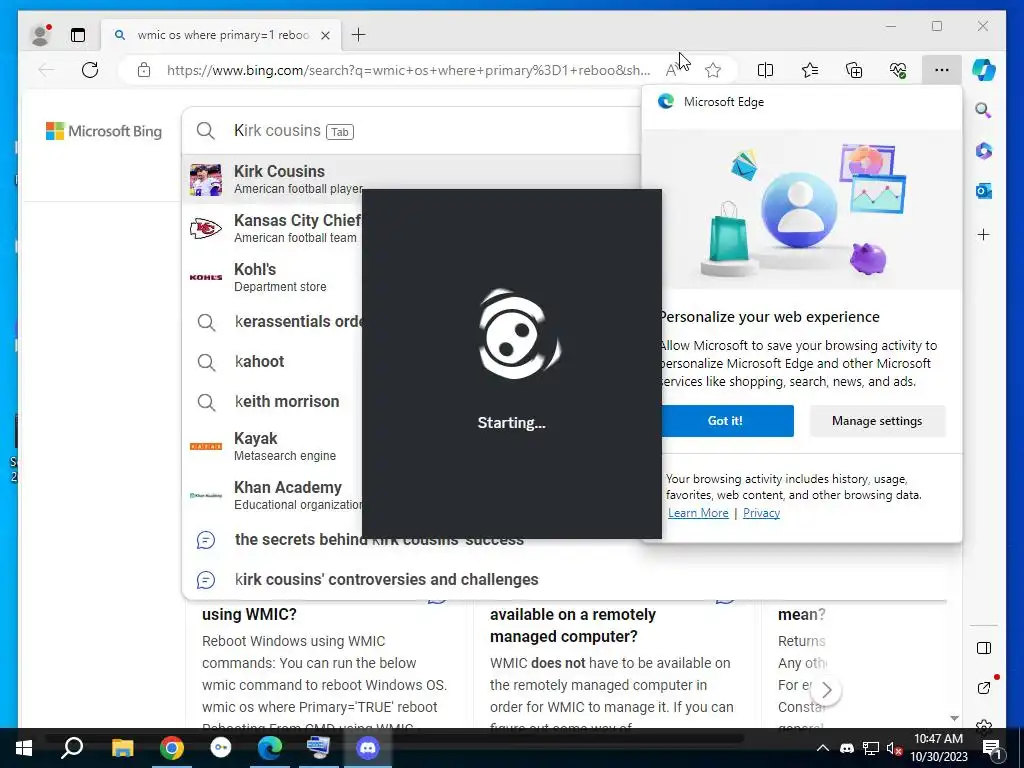The height and width of the screenshot is (768, 1024).
Task: Open Google Chrome from taskbar
Action: [172, 748]
